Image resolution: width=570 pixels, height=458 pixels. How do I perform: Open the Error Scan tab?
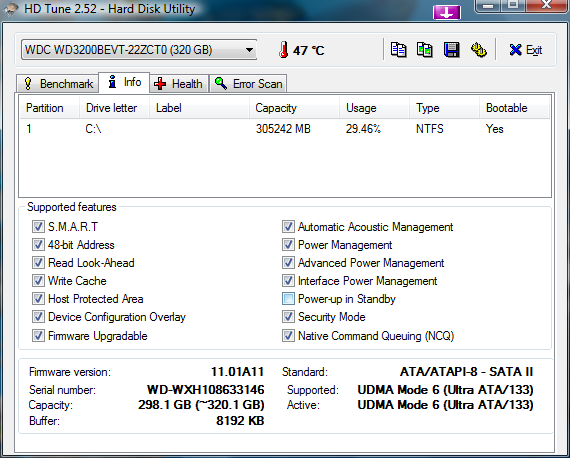[248, 84]
